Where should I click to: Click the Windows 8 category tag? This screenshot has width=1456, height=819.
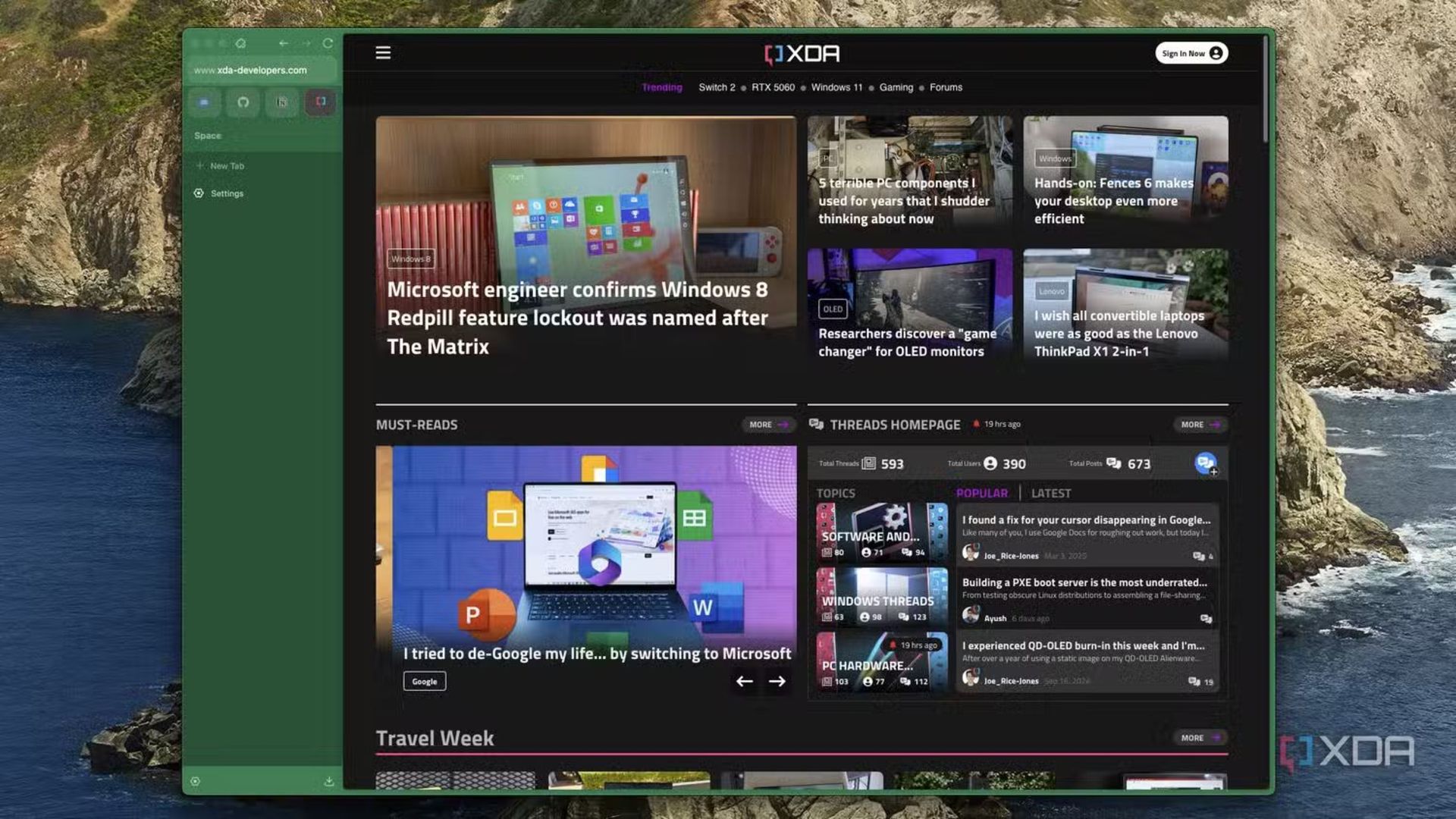click(x=411, y=259)
